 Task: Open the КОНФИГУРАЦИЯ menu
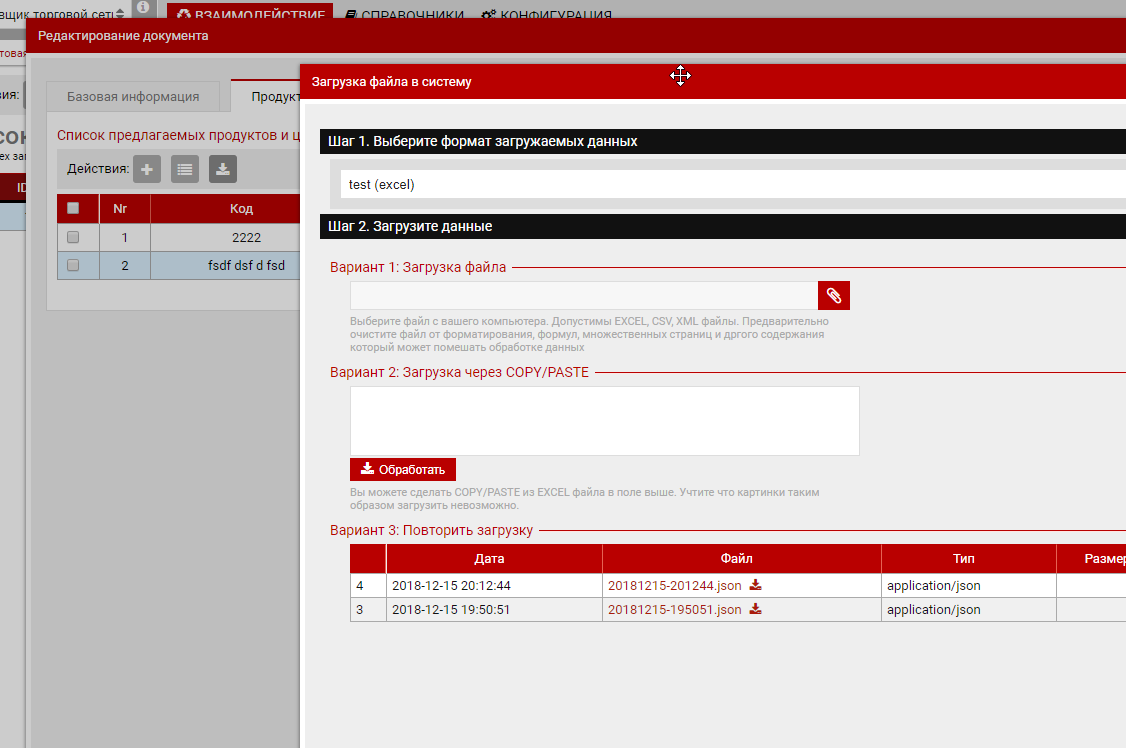[x=546, y=15]
